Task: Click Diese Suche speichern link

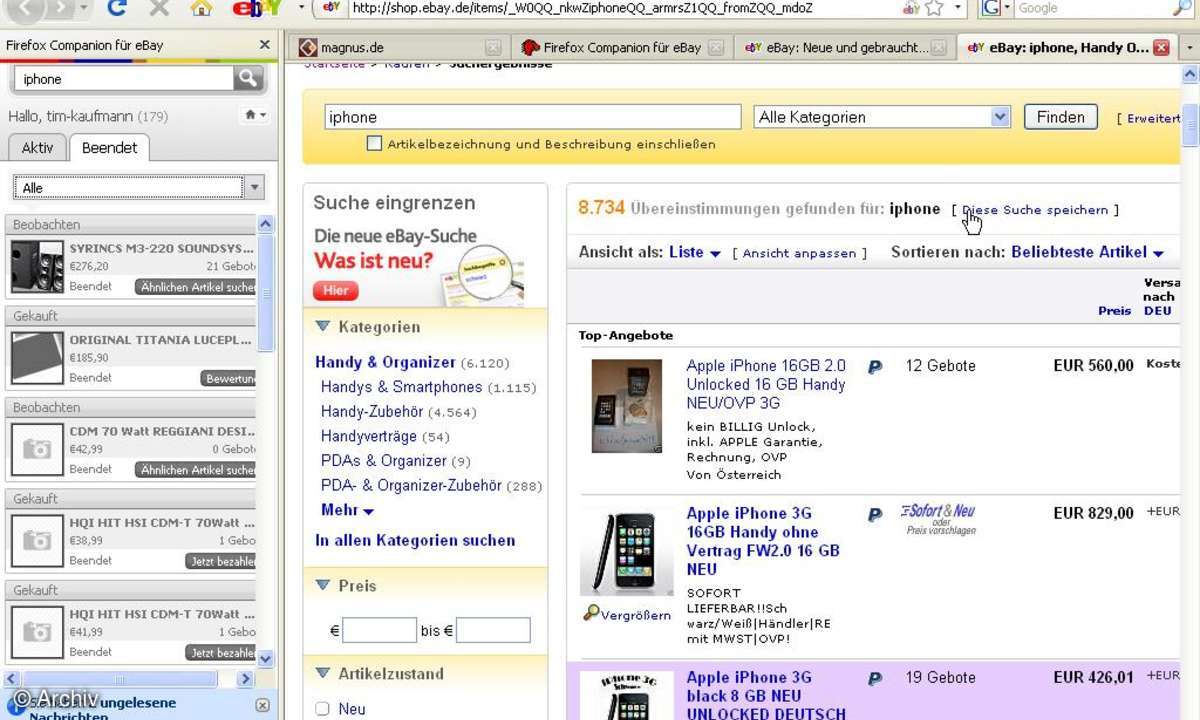Action: (1035, 210)
